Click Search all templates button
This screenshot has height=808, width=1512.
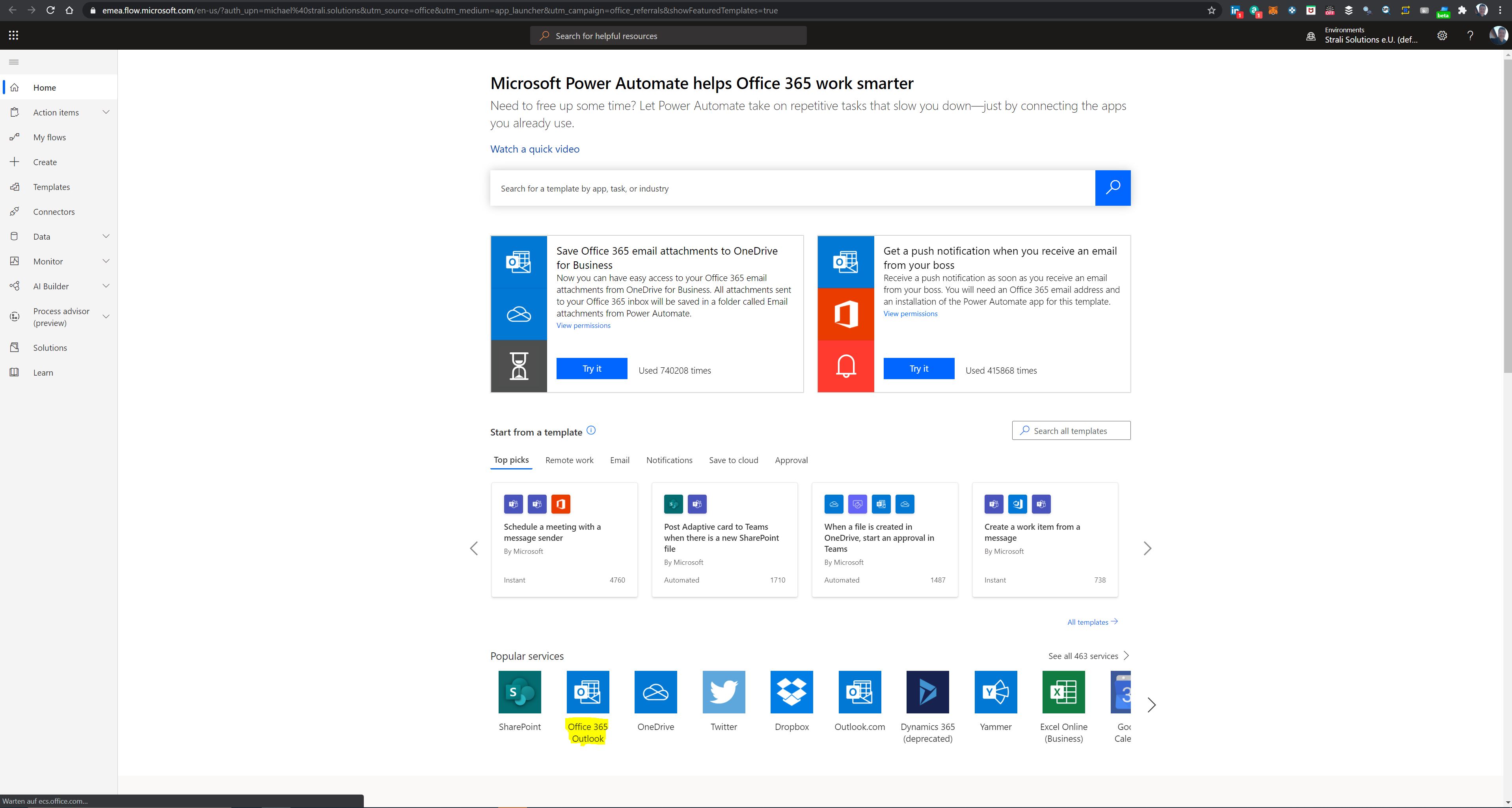pos(1071,431)
